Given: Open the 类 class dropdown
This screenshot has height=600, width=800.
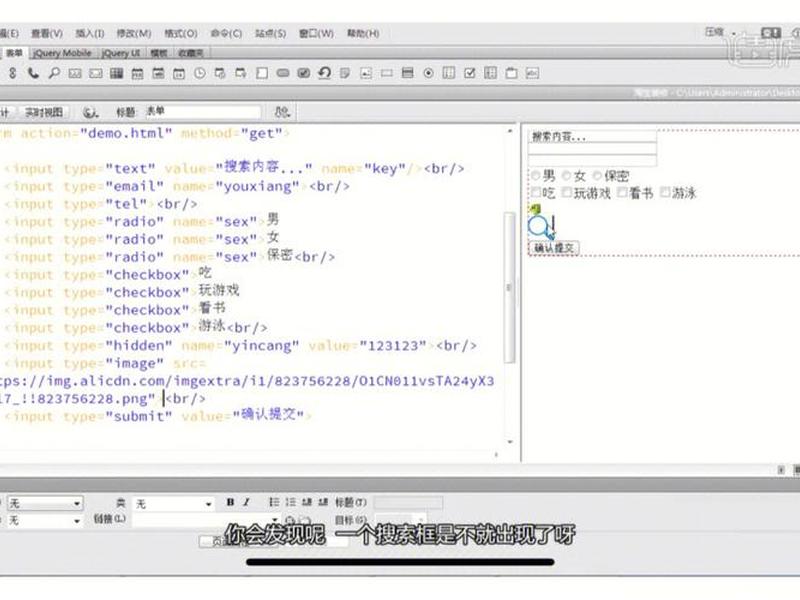Looking at the screenshot, I should click(x=173, y=504).
